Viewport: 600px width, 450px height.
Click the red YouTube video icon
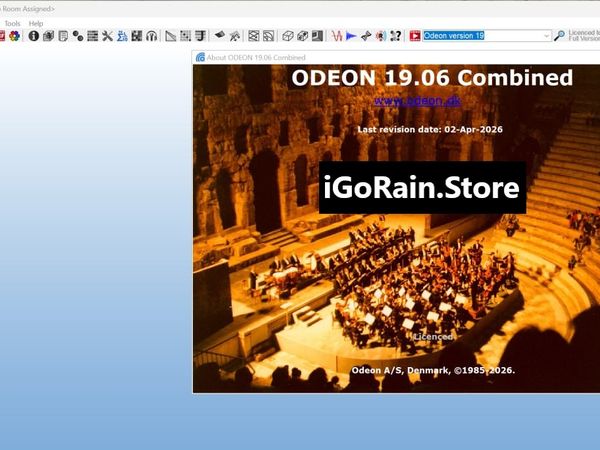point(414,36)
